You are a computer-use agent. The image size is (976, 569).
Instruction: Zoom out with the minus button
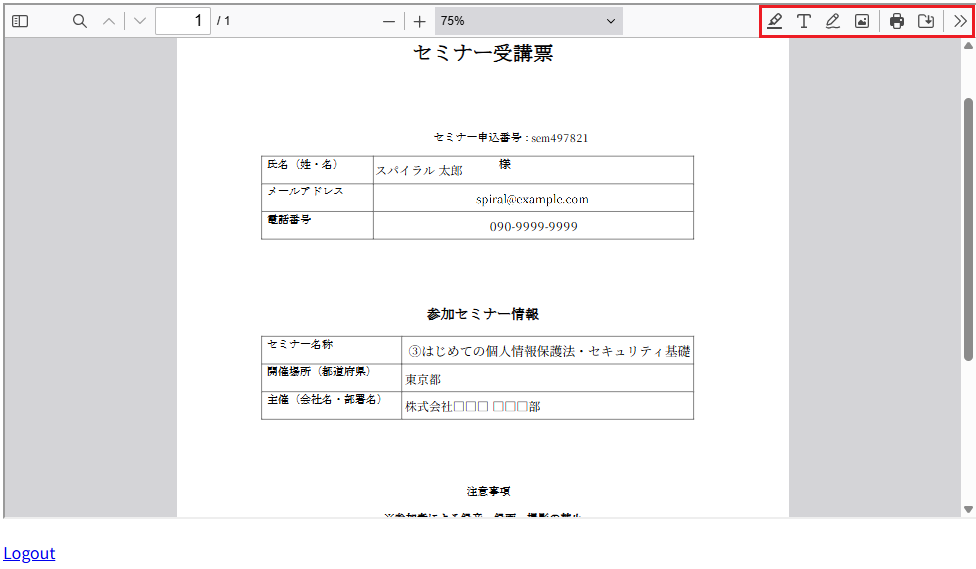(x=389, y=21)
